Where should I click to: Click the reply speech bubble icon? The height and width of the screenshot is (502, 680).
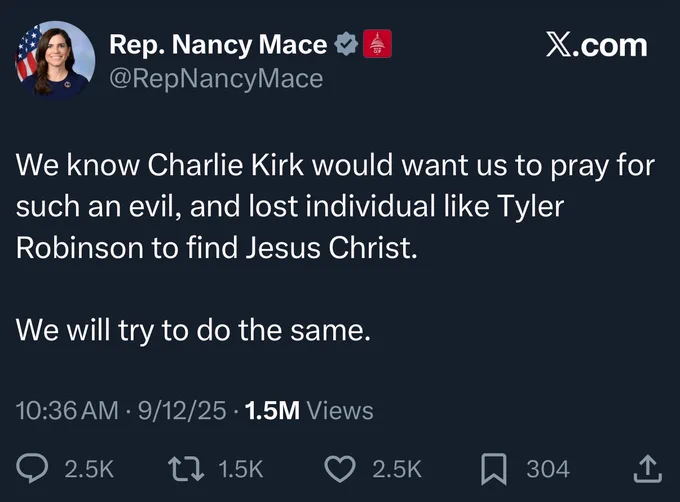tap(32, 468)
